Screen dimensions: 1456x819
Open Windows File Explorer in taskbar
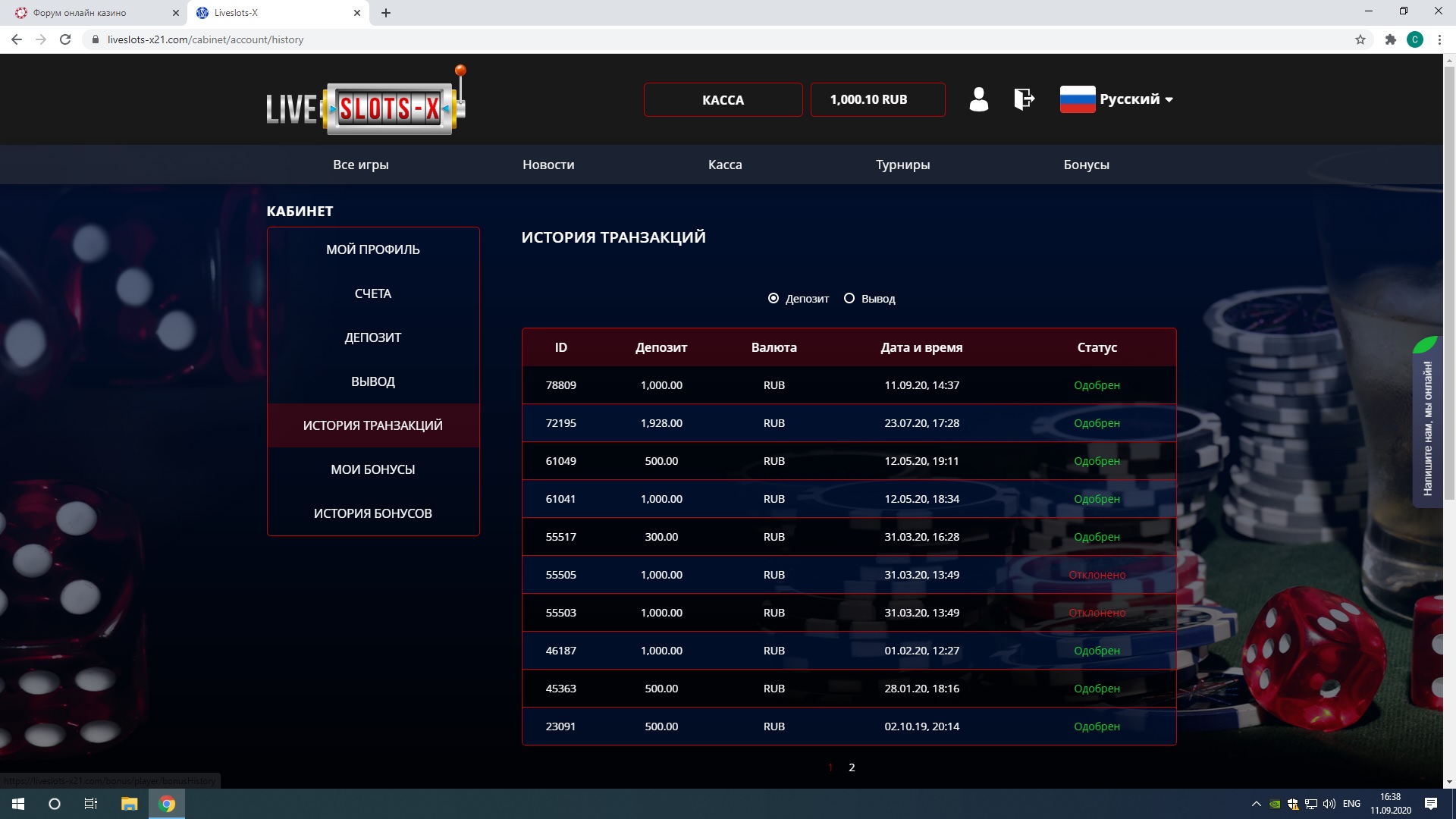coord(129,804)
